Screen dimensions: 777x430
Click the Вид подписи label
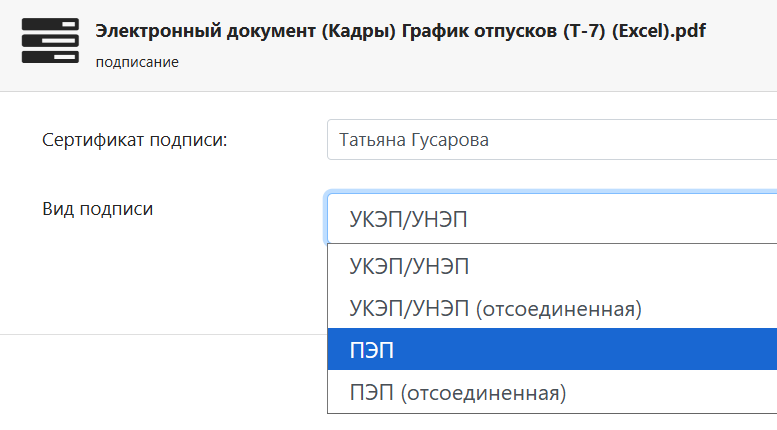tap(97, 209)
